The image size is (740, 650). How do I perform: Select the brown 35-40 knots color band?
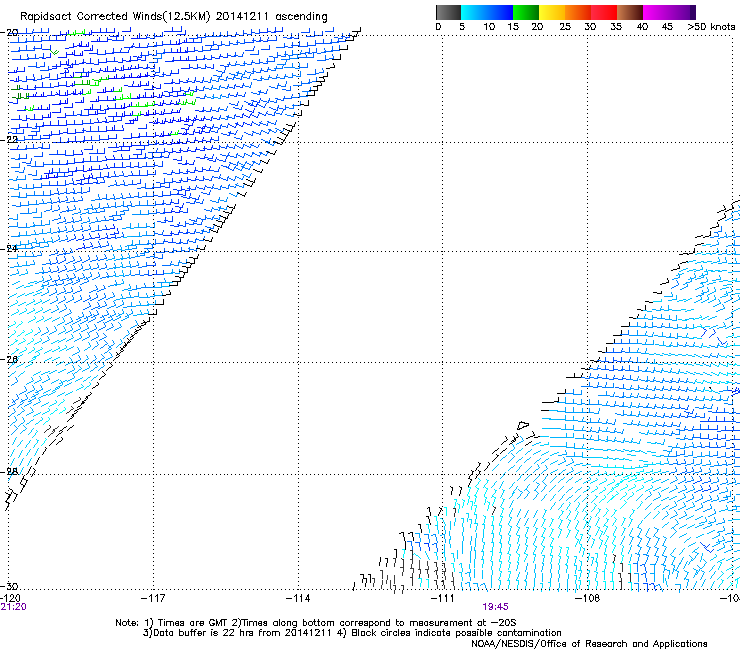tap(630, 12)
